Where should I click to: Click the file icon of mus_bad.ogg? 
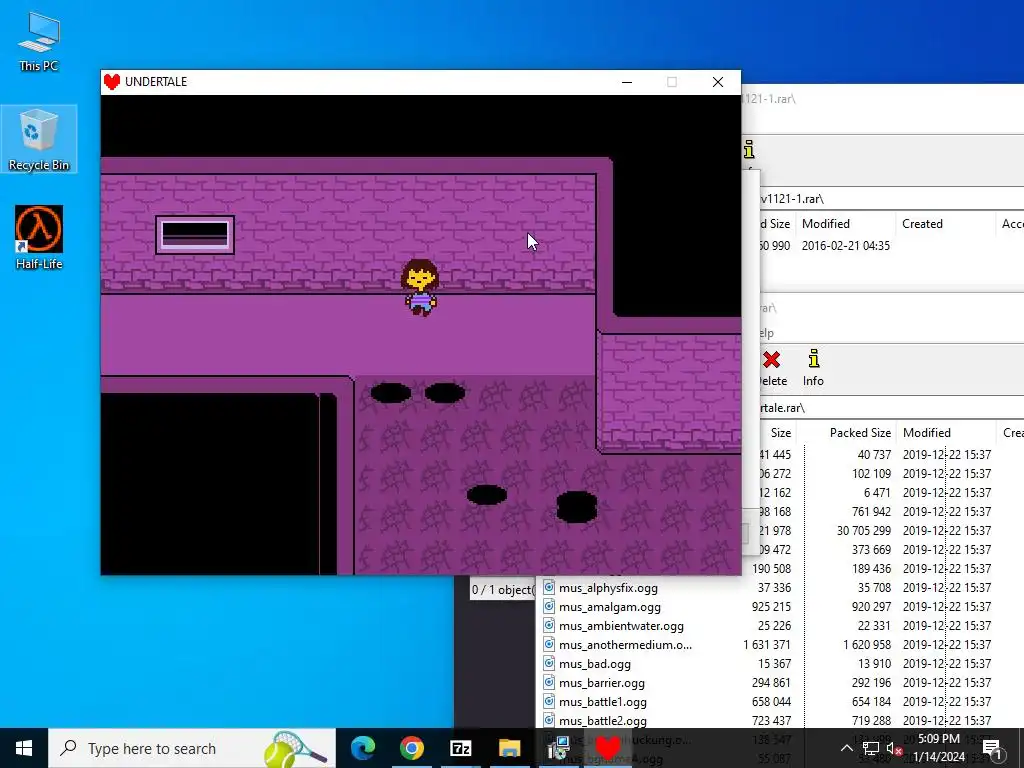pos(549,663)
